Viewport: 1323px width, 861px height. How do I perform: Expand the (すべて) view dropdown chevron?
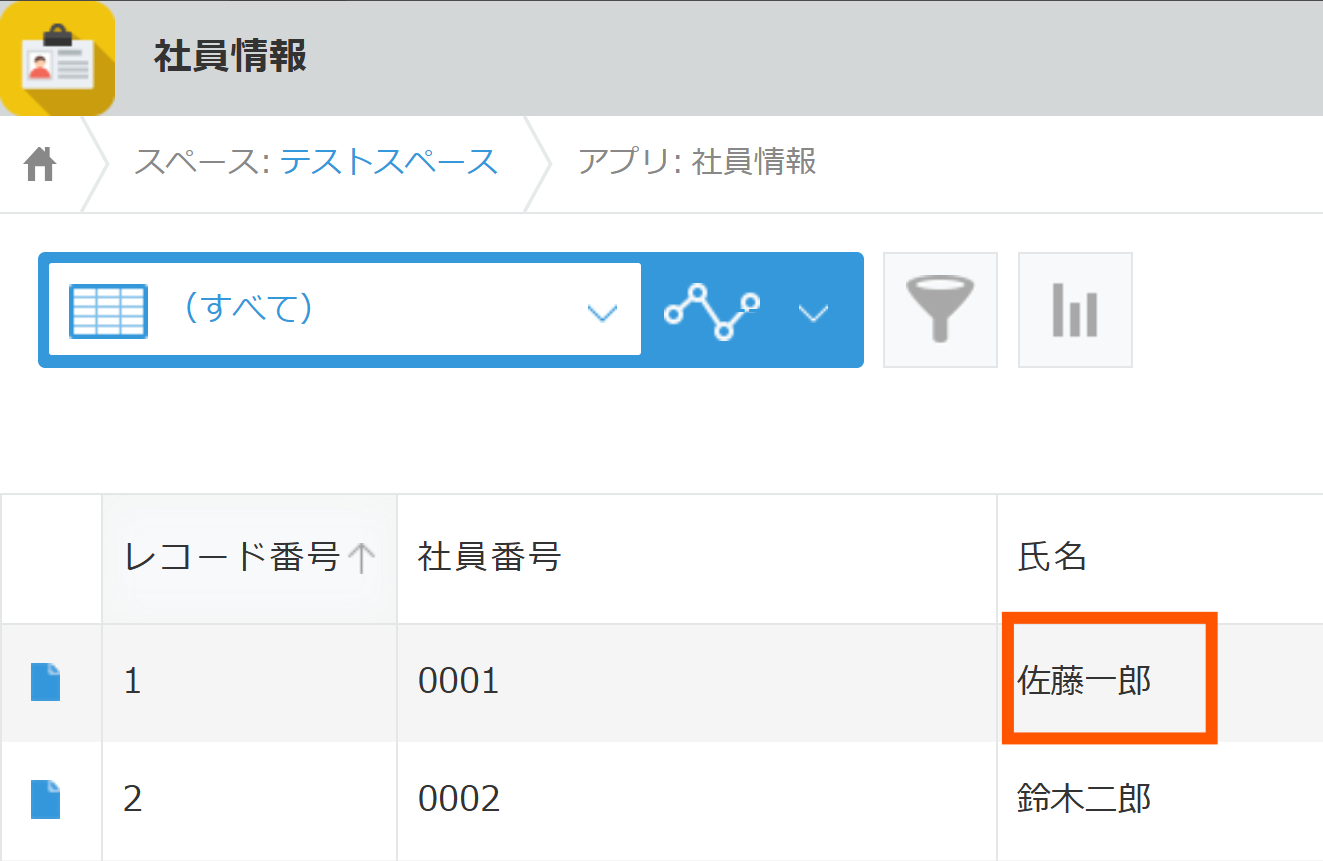(601, 313)
